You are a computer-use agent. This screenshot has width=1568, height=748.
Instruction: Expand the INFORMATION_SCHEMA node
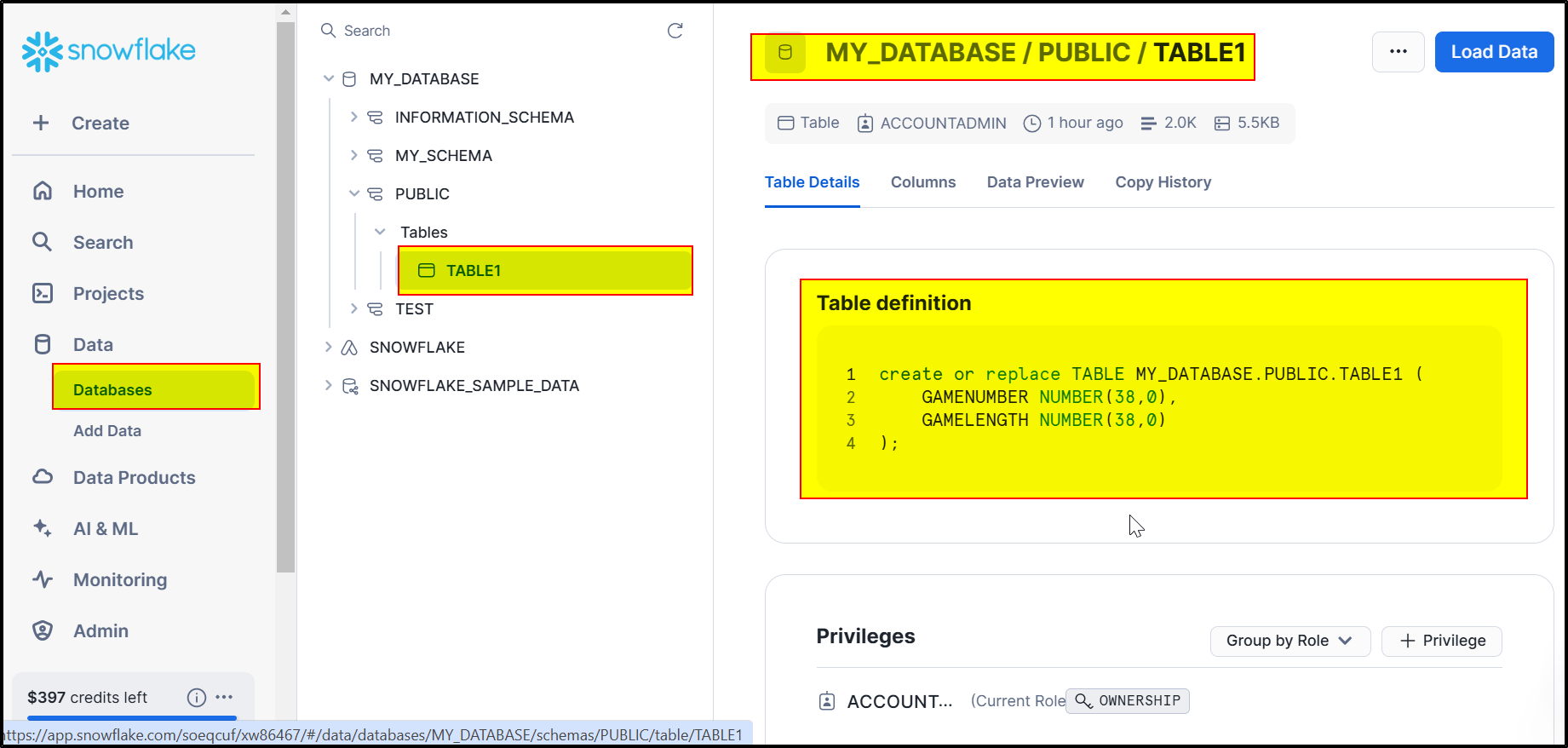pos(354,117)
